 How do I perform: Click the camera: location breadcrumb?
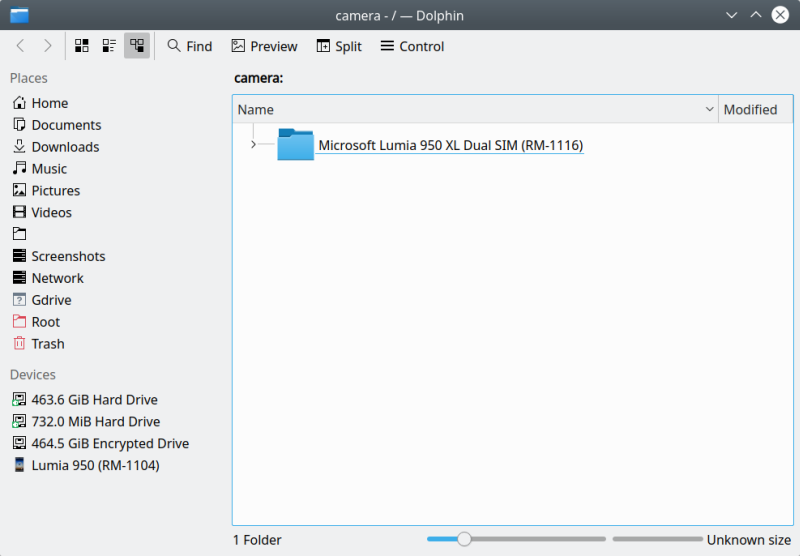point(259,78)
